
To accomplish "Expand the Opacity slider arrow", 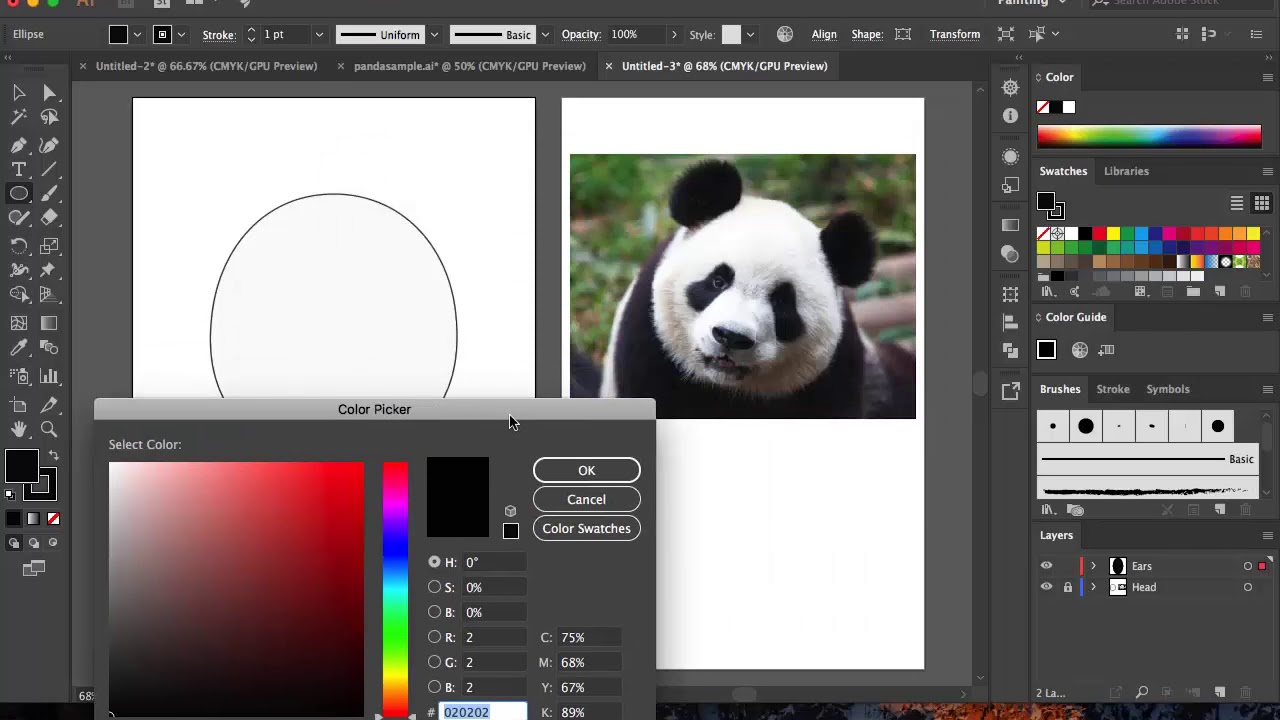I will 674,35.
